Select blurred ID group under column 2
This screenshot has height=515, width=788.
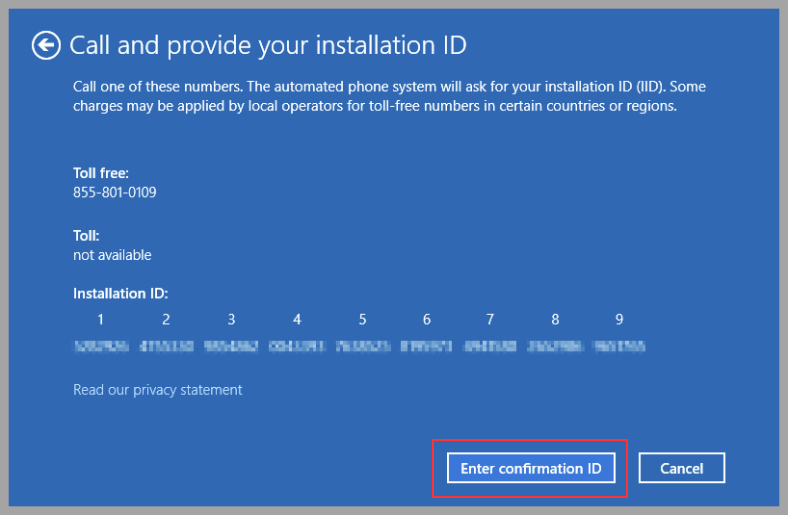click(166, 347)
